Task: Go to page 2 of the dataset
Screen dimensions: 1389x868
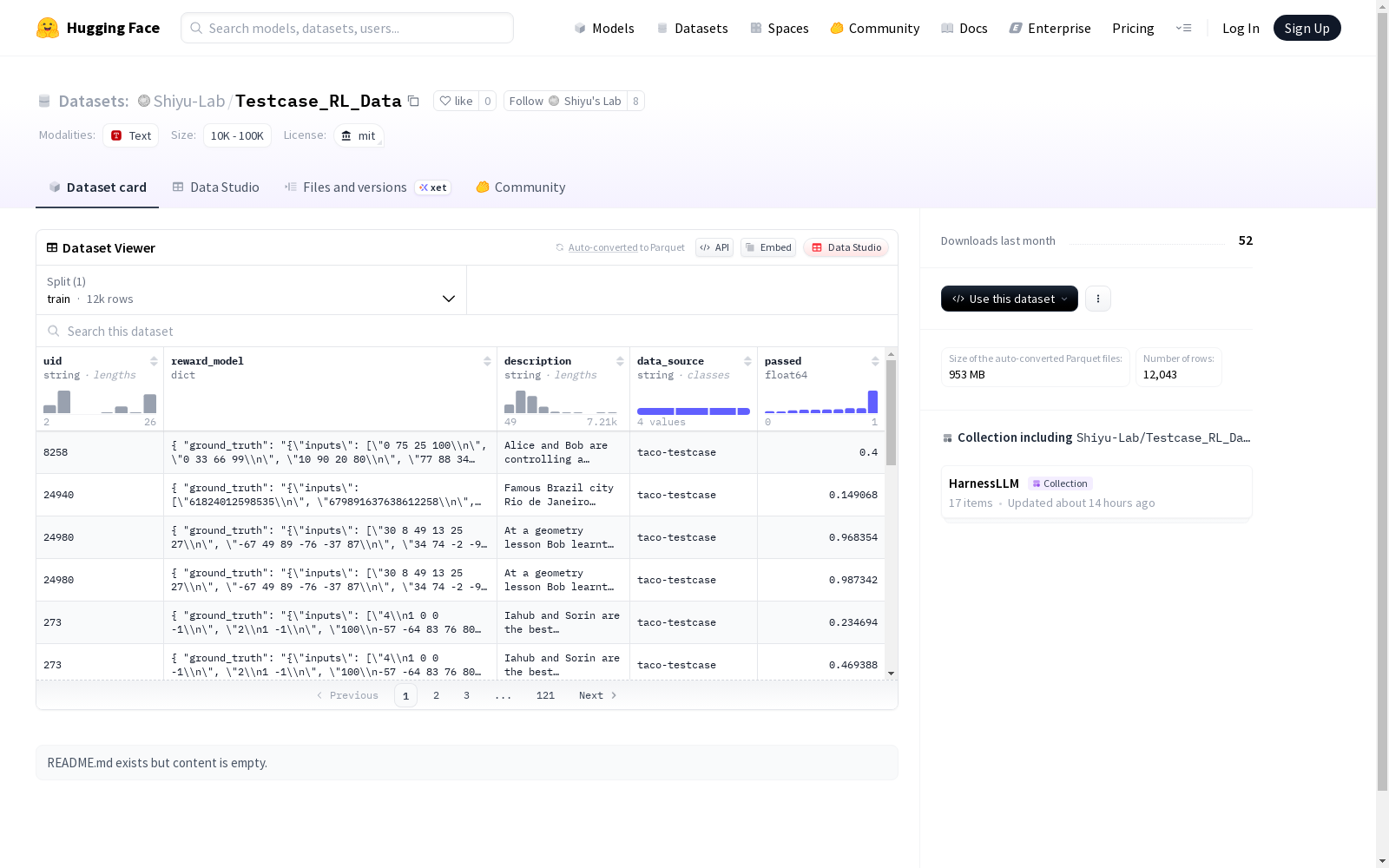Action: [x=436, y=695]
